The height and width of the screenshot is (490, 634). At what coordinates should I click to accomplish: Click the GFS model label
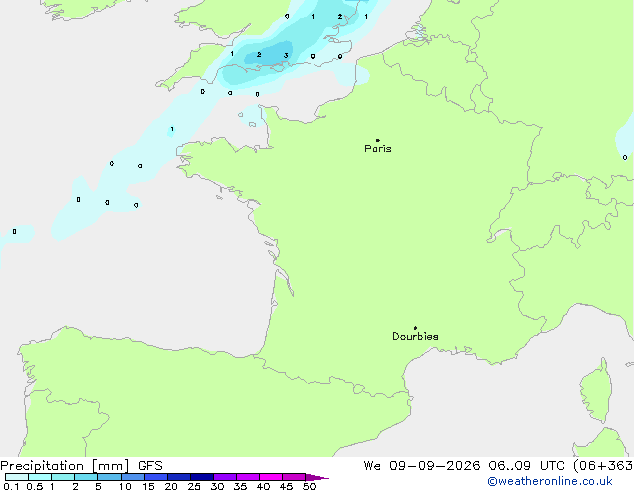pyautogui.click(x=150, y=466)
